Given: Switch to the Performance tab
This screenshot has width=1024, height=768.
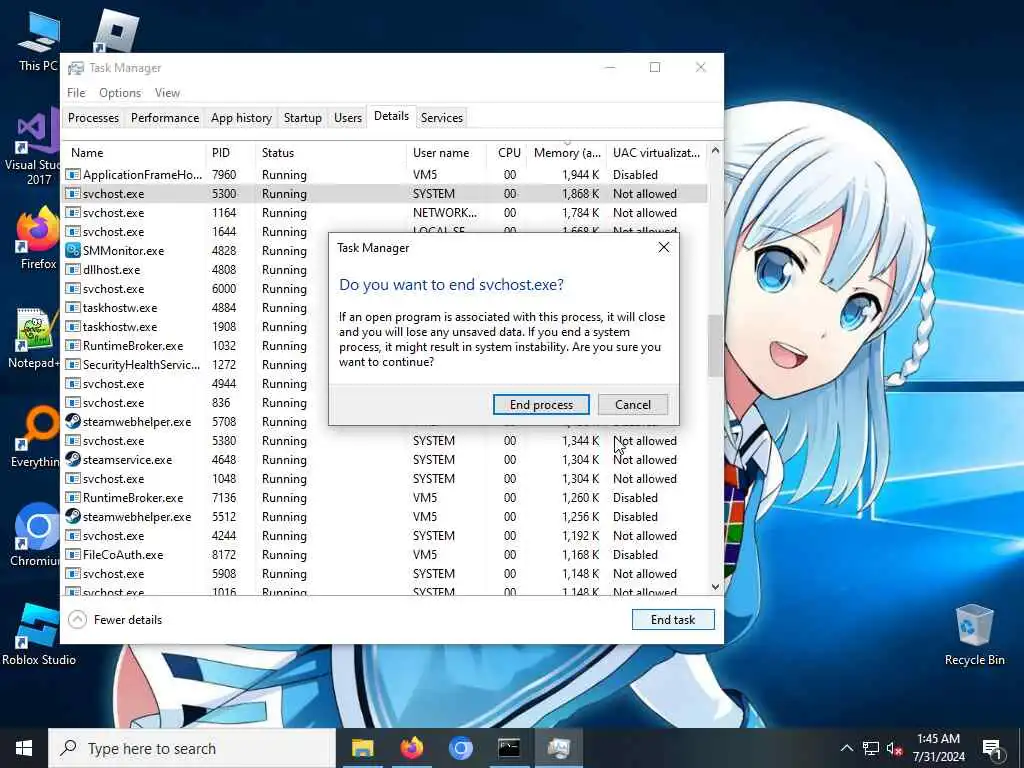Looking at the screenshot, I should coord(165,118).
